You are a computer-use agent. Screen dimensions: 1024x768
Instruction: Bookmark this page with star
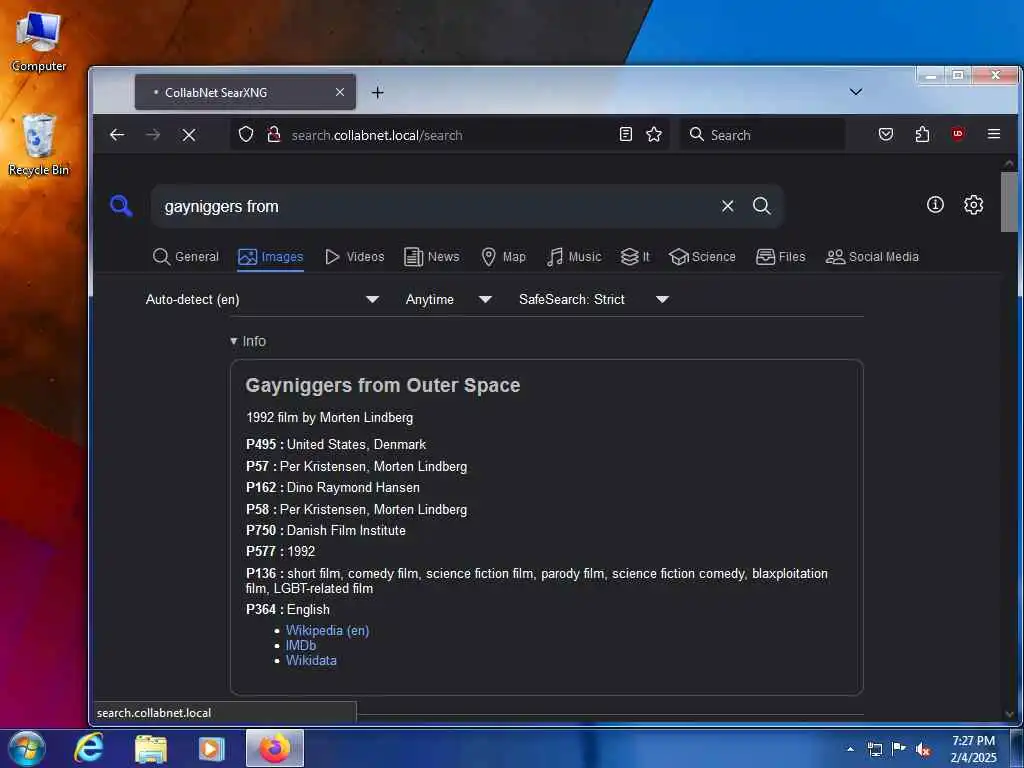pyautogui.click(x=654, y=135)
